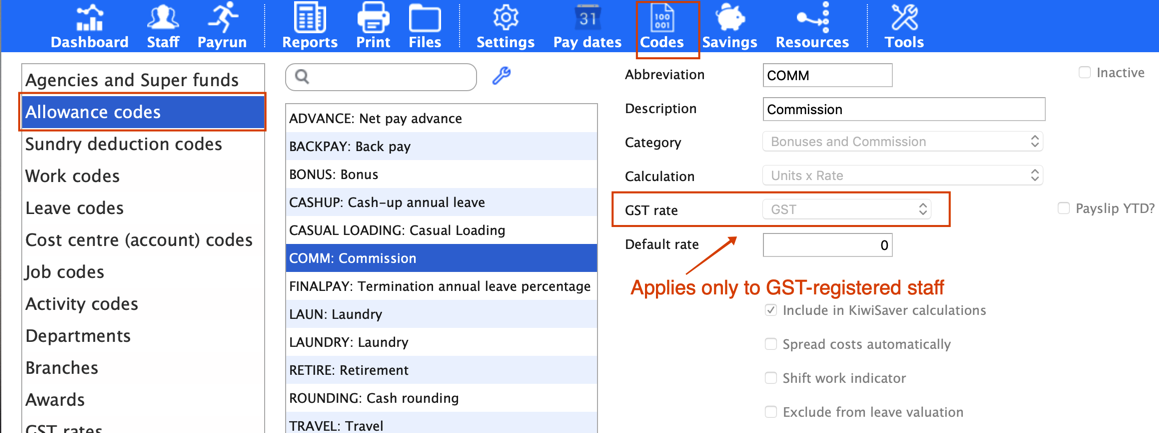Enable Exclude from leave valuation checkbox
1159x433 pixels.
coord(771,412)
